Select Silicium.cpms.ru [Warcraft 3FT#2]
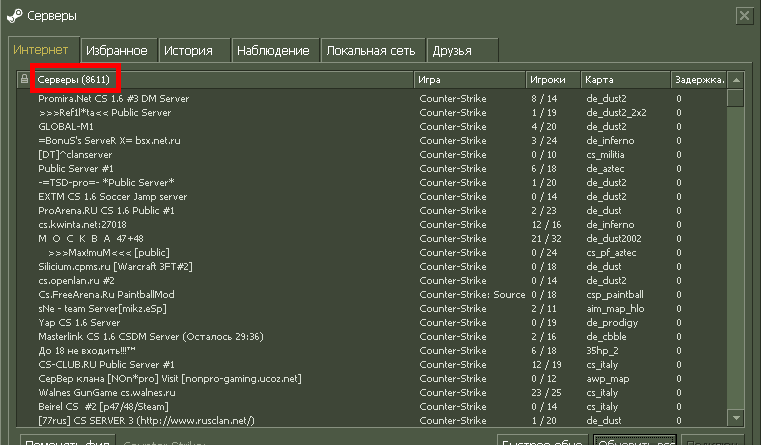The height and width of the screenshot is (445, 761). [x=372, y=267]
